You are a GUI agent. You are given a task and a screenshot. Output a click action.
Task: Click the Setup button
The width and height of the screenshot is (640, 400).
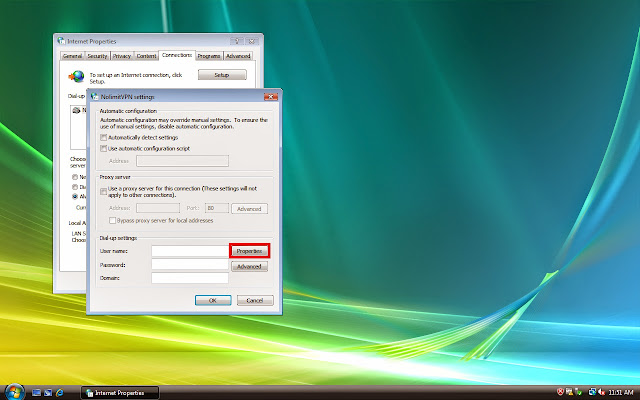(x=222, y=75)
